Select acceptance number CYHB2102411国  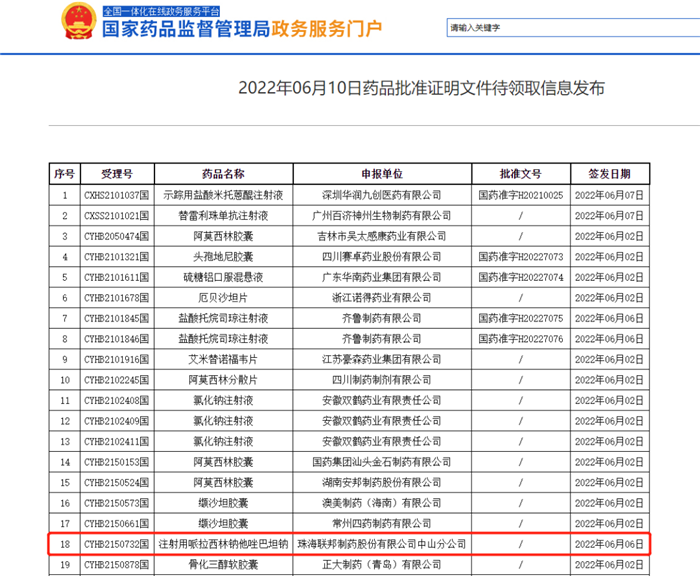(x=117, y=442)
